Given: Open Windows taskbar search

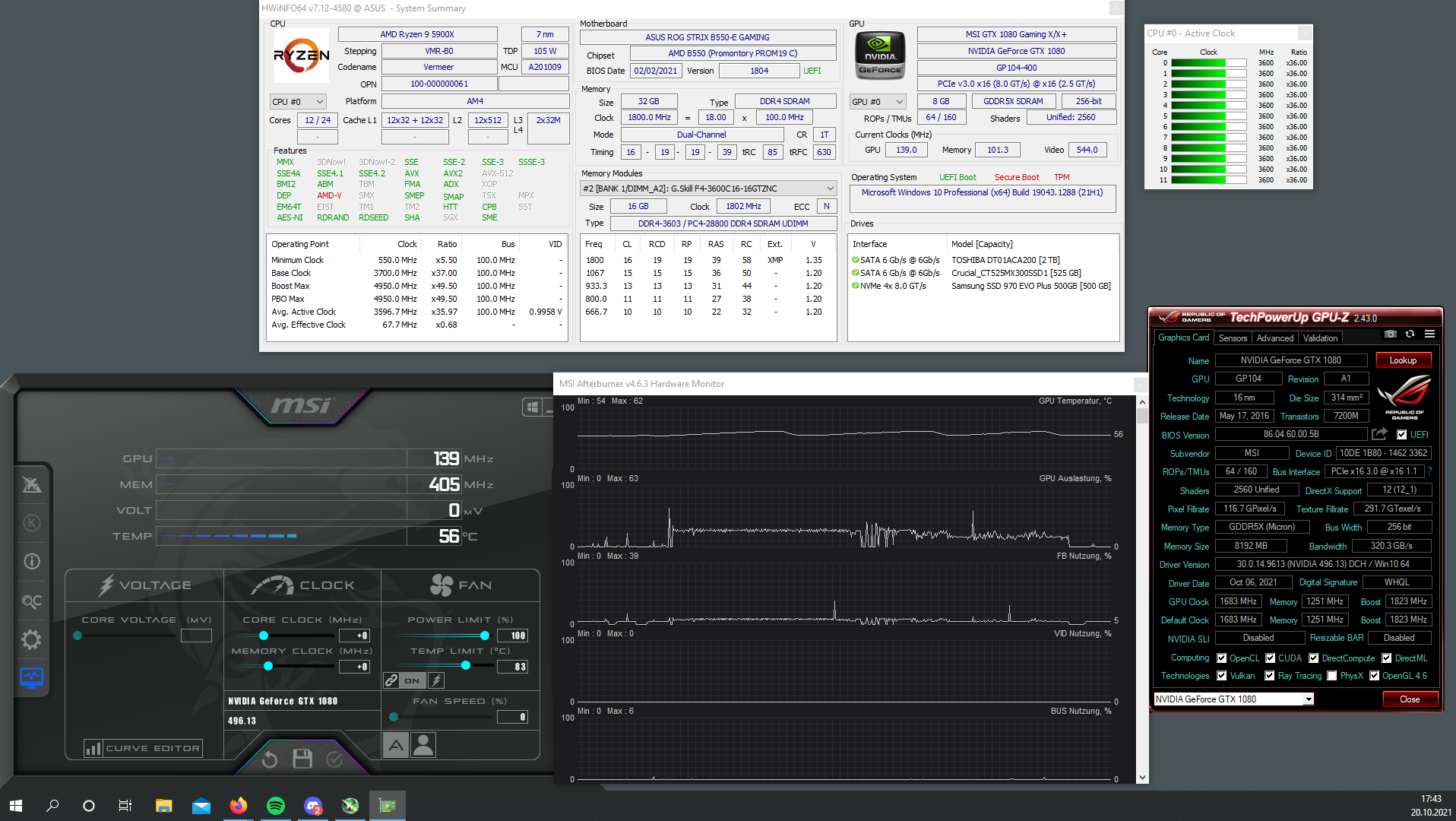Looking at the screenshot, I should point(52,806).
